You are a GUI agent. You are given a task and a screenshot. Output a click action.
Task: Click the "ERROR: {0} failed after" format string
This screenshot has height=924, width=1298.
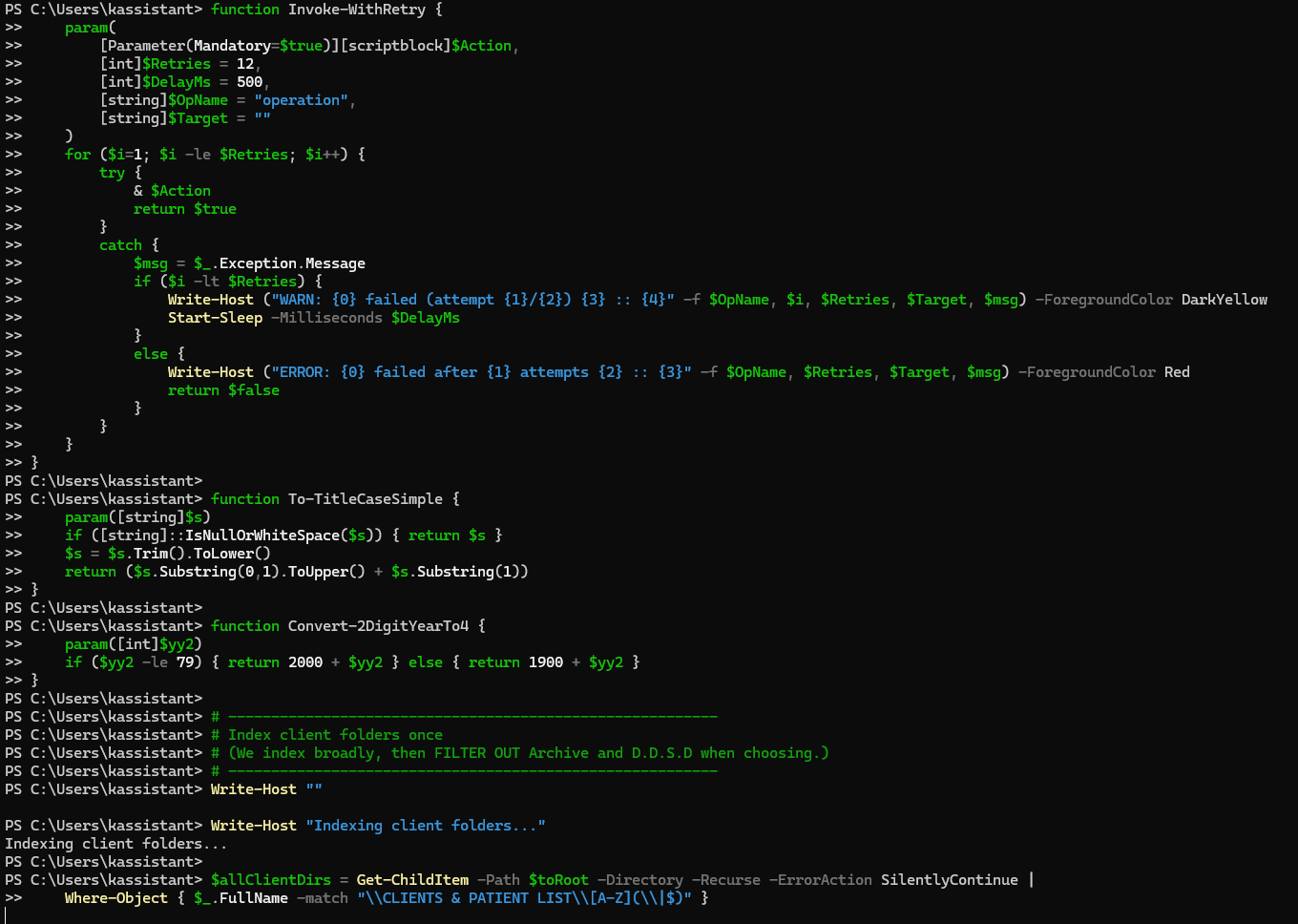point(482,372)
